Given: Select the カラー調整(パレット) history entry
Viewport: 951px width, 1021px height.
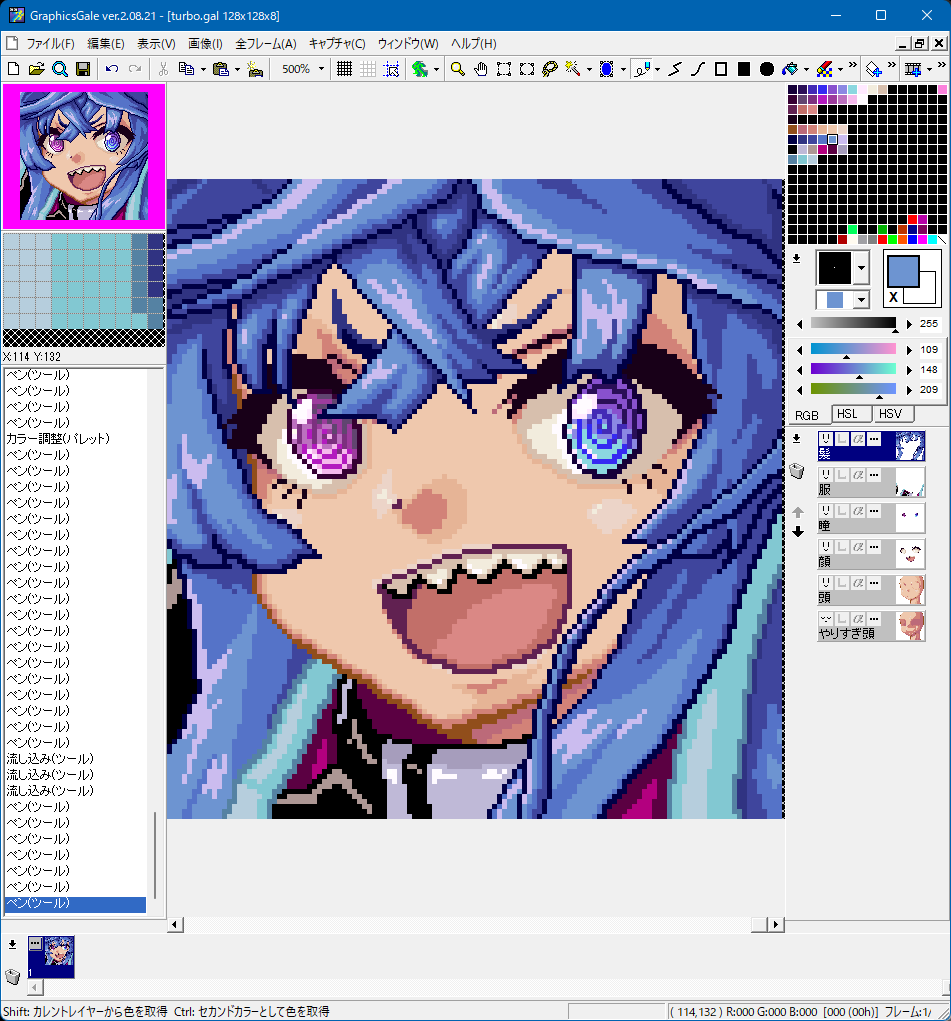Looking at the screenshot, I should [58, 438].
